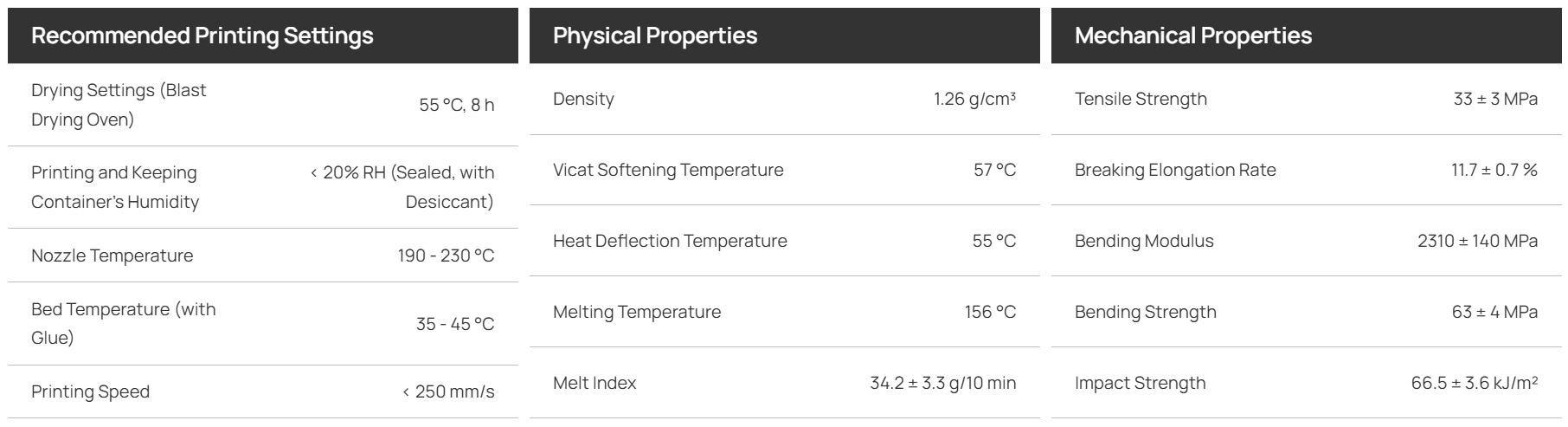Click the Heat Deflection Temperature label
1568x427 pixels.
(670, 241)
